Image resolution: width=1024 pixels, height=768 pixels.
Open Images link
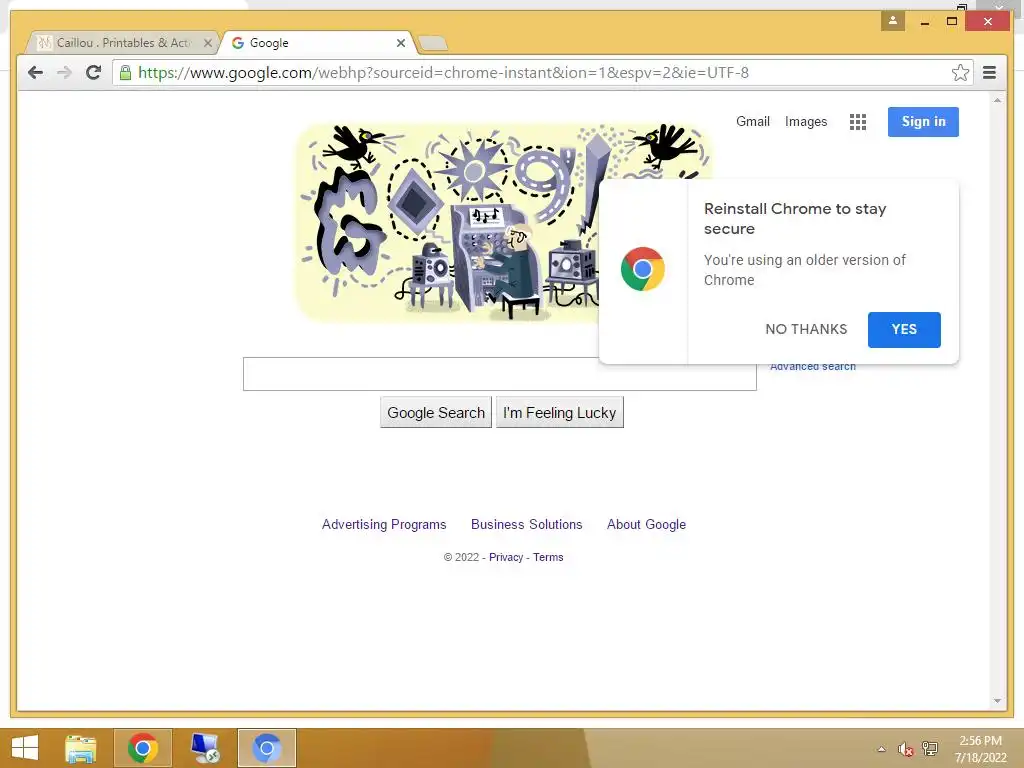pyautogui.click(x=806, y=121)
